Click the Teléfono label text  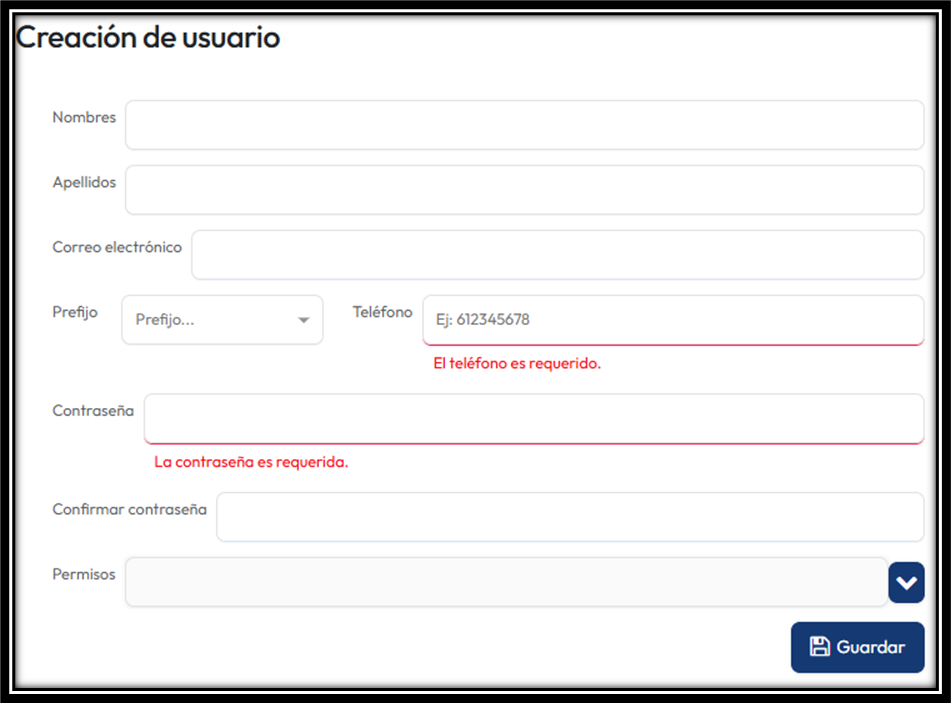point(382,312)
